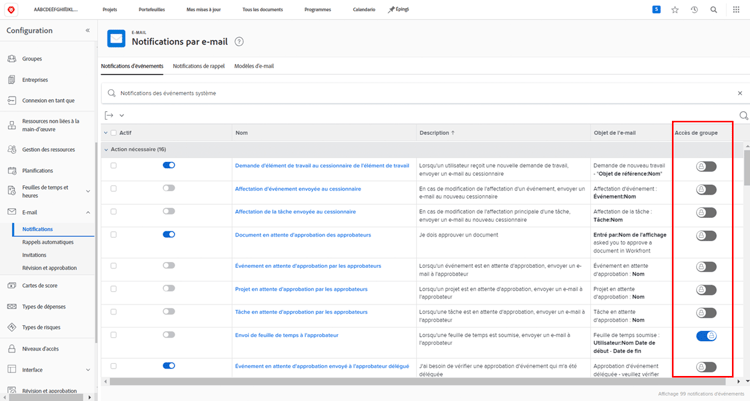The height and width of the screenshot is (401, 750).
Task: Tick the checkbox for Document en attente d'approbation
Action: (x=113, y=235)
